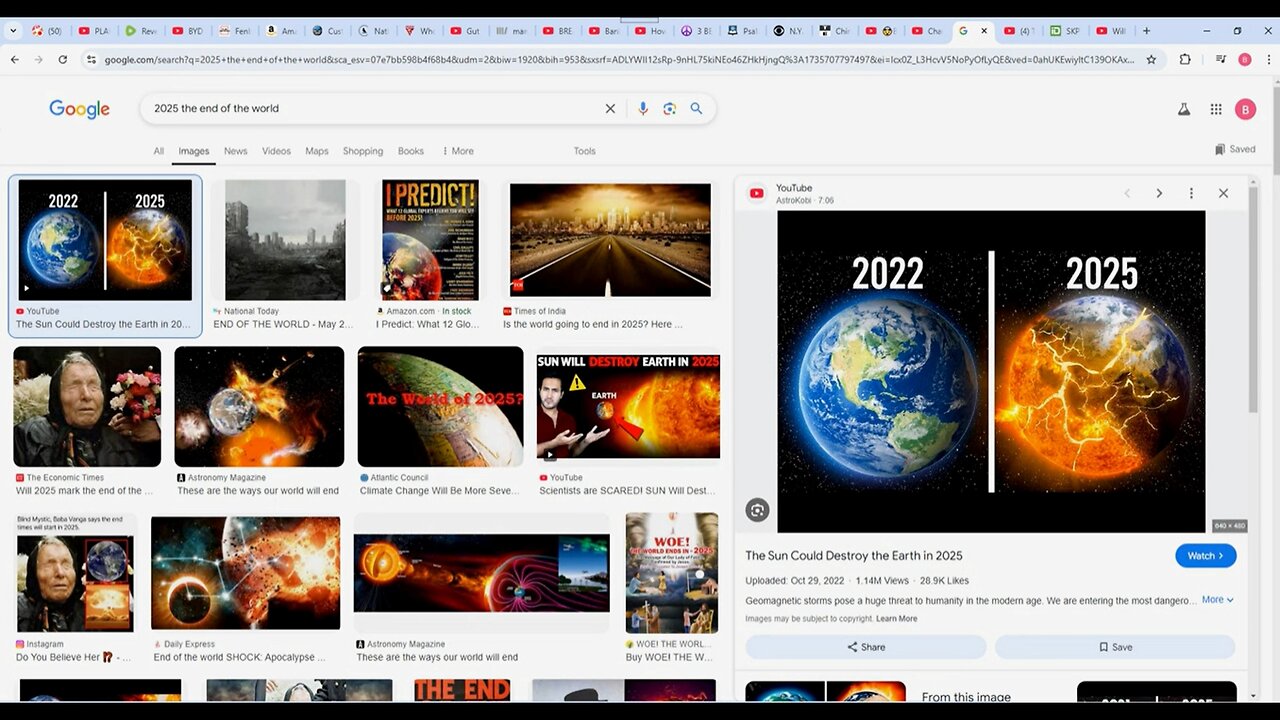
Task: Reload the current page
Action: pyautogui.click(x=62, y=60)
